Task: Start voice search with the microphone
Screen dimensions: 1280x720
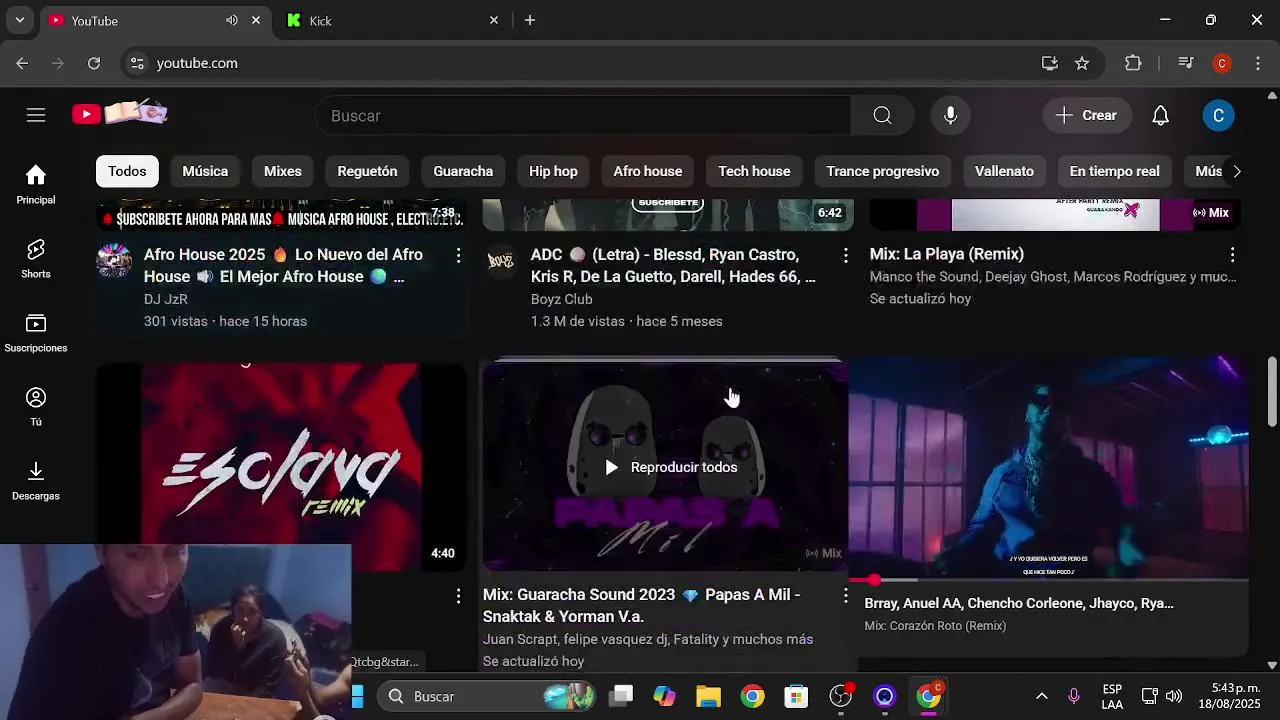Action: click(950, 115)
